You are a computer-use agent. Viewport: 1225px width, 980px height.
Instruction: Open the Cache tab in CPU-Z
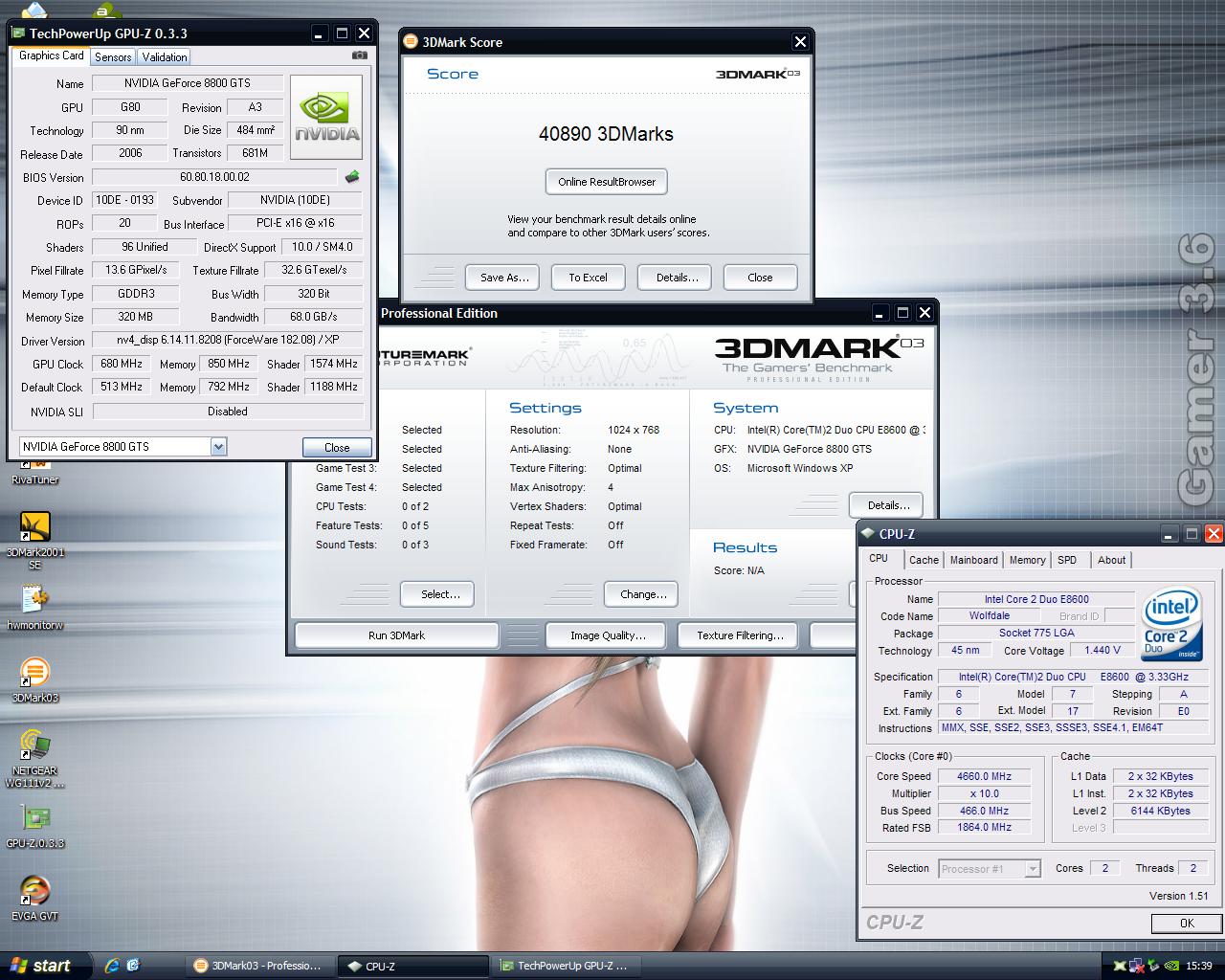[924, 560]
